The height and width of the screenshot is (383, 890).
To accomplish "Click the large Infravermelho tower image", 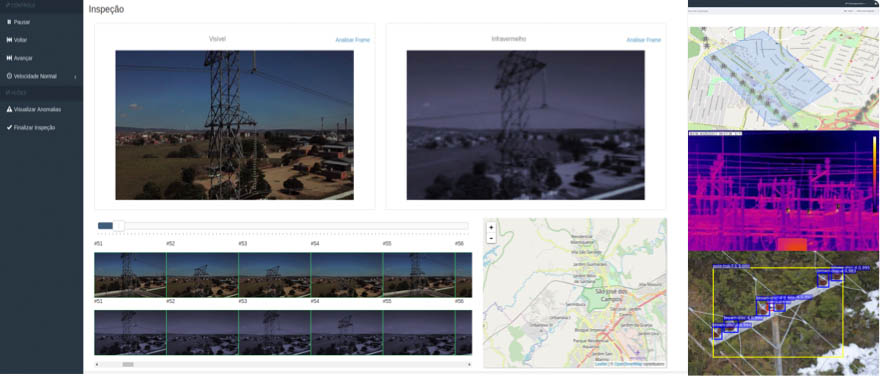I will pyautogui.click(x=526, y=125).
